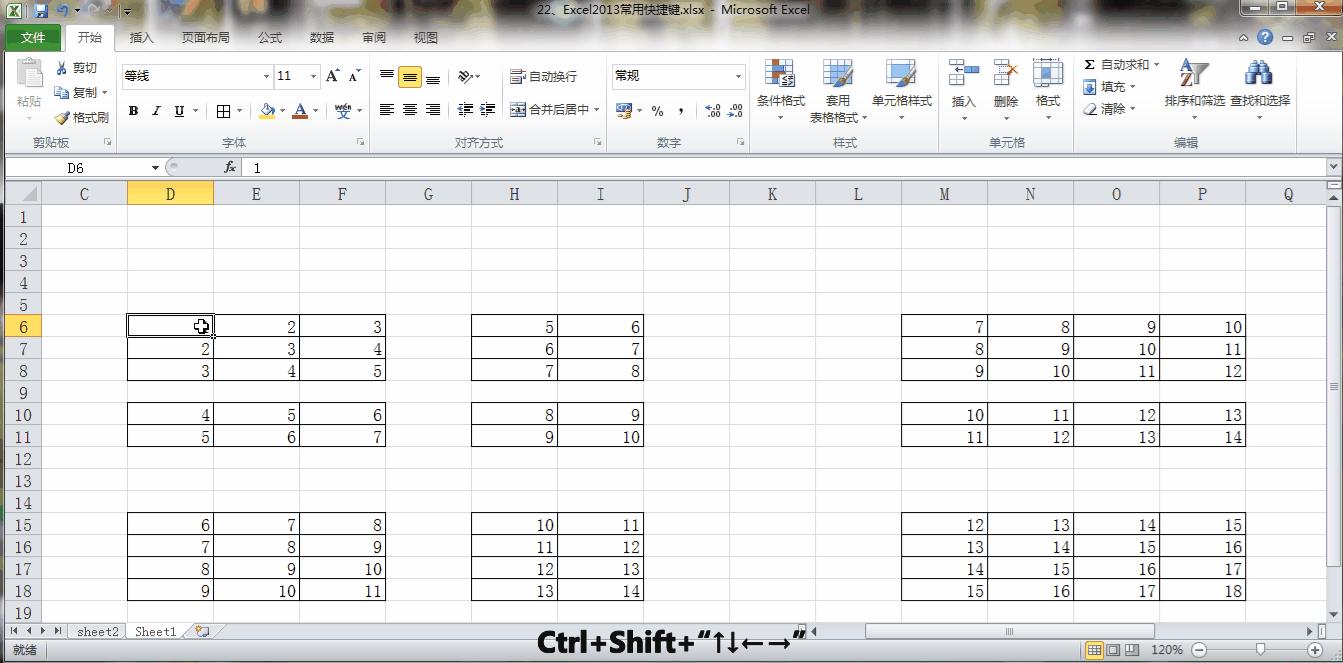The image size is (1343, 663).
Task: Toggle right horizontal alignment
Action: click(433, 110)
